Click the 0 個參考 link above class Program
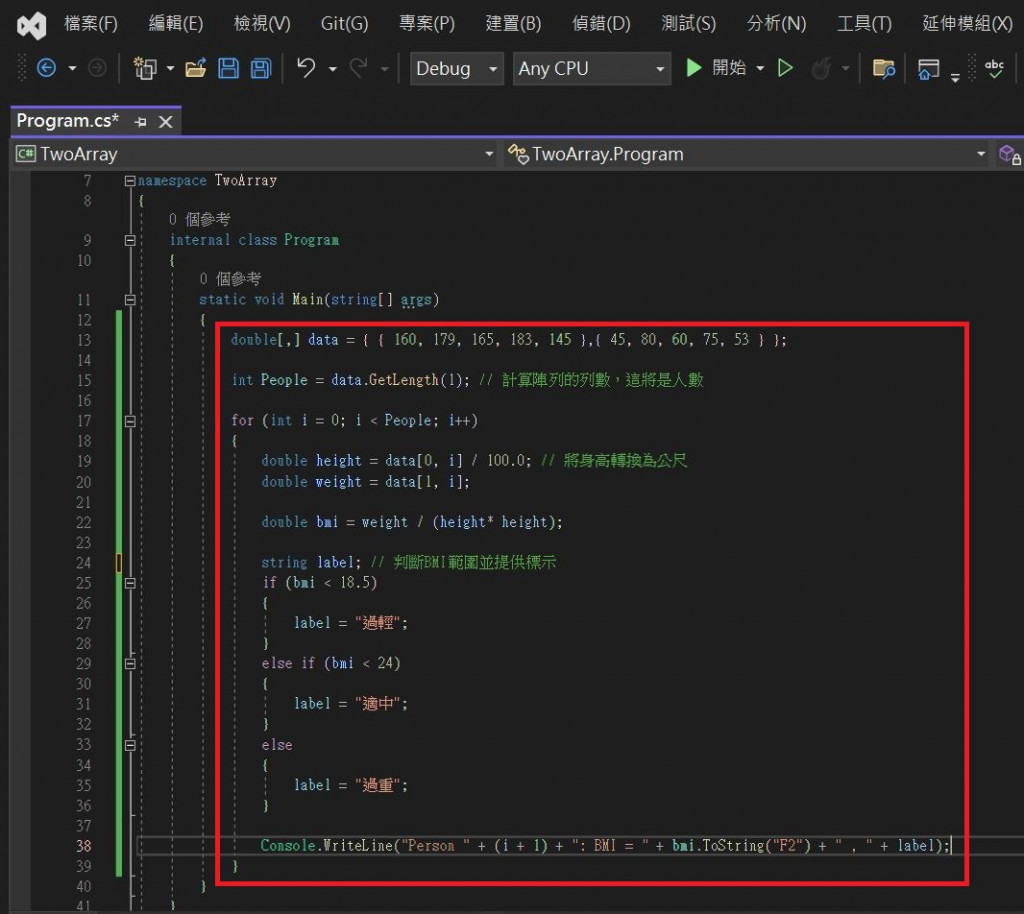The width and height of the screenshot is (1024, 914). 199,219
